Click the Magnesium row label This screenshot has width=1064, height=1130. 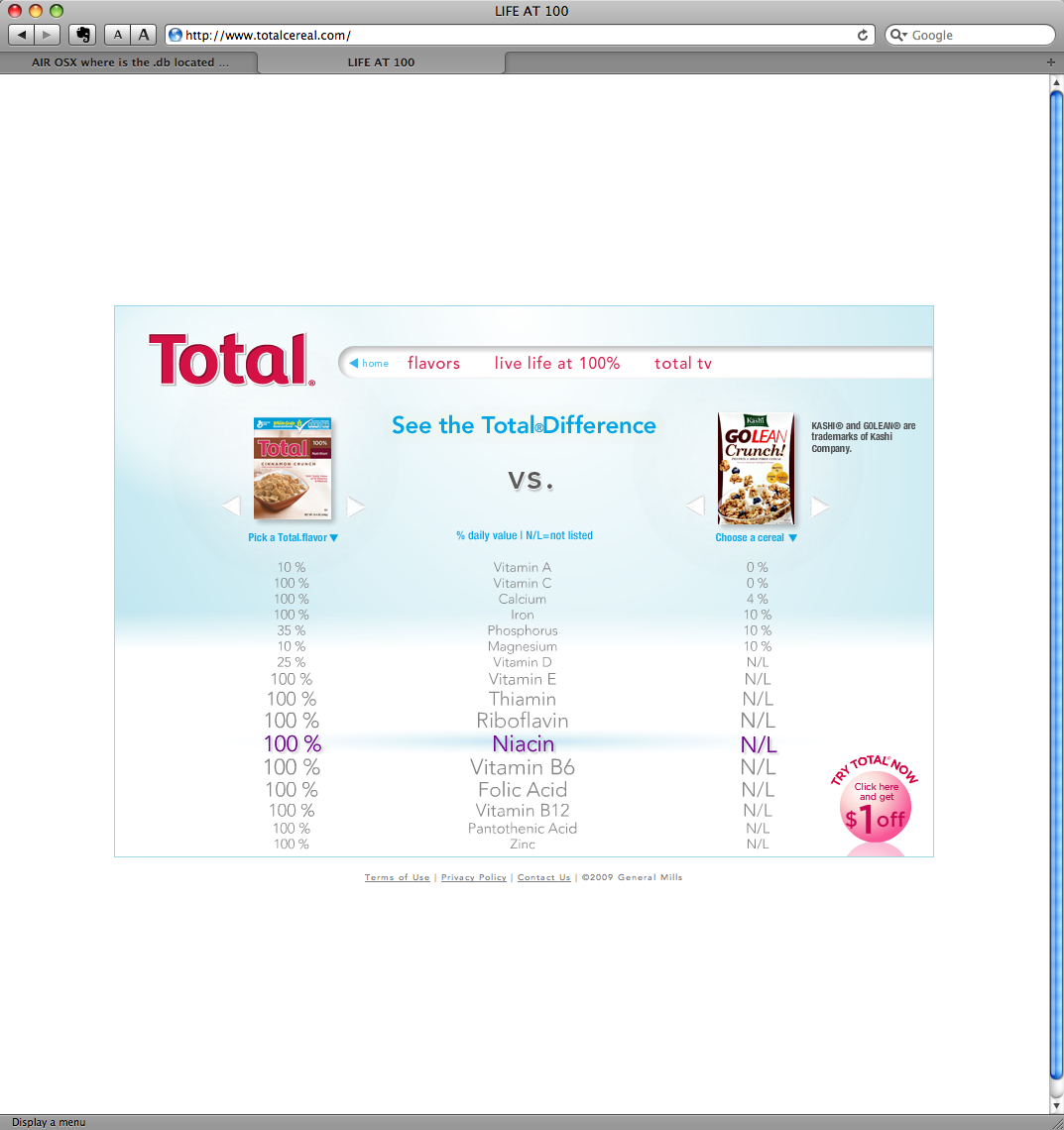pos(523,646)
